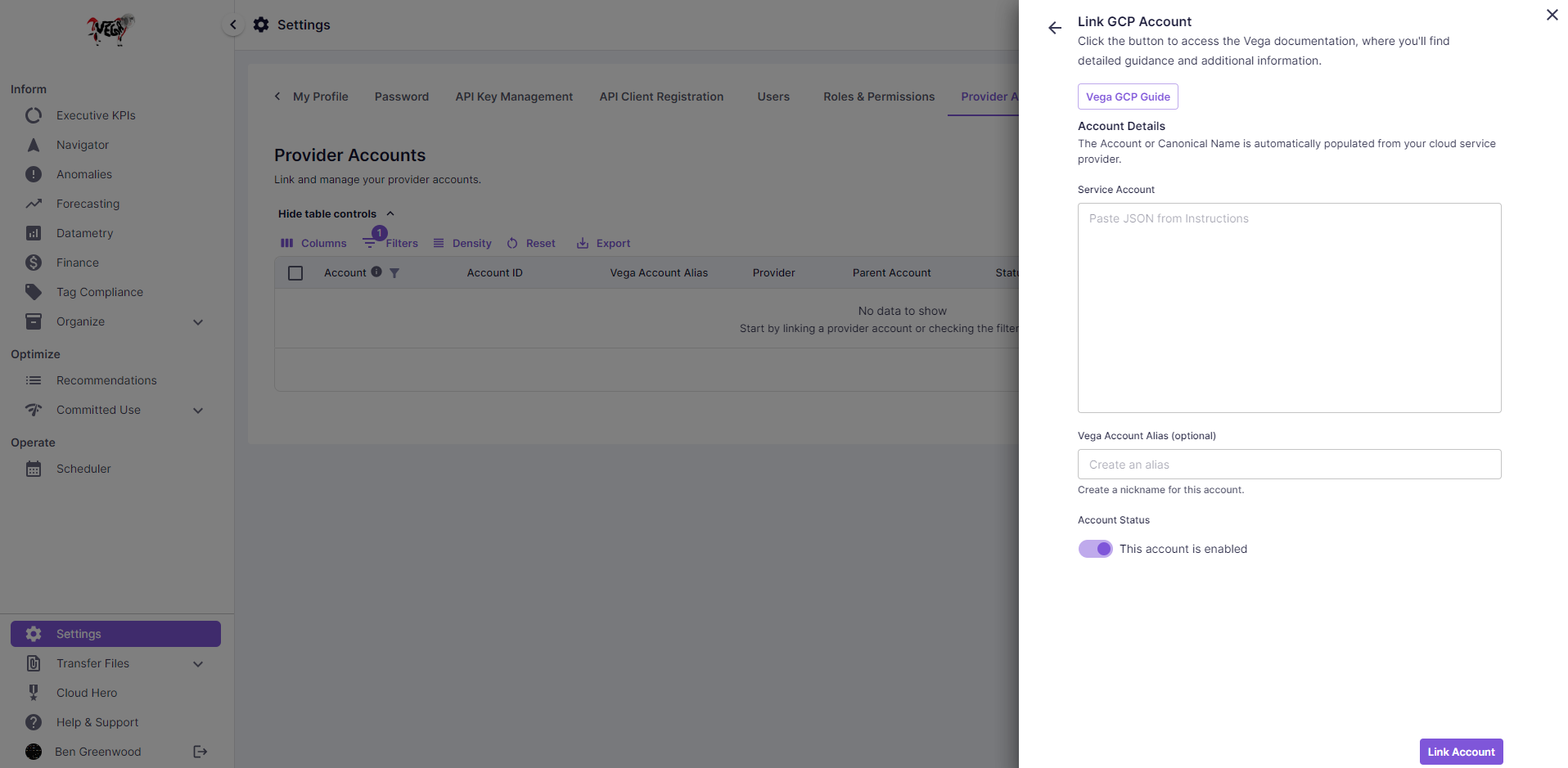Click the Cloud Hero trophy icon

(x=34, y=693)
